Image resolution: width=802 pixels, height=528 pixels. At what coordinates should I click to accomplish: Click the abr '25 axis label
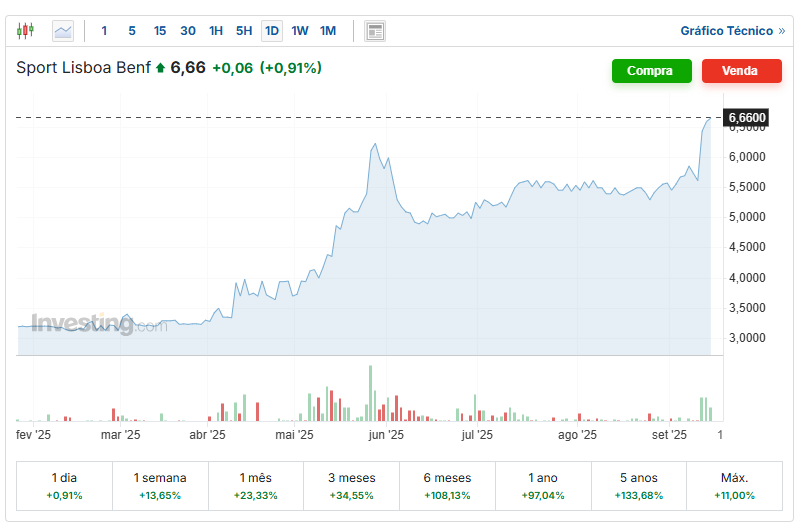coord(207,435)
